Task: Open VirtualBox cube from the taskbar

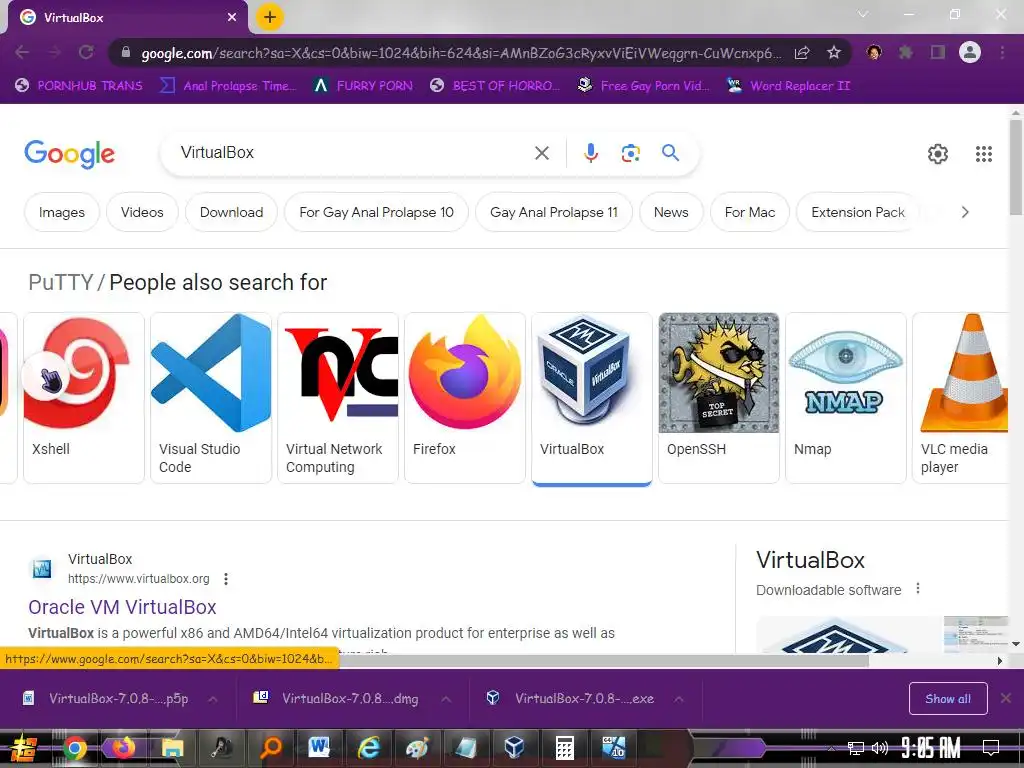Action: coord(514,748)
